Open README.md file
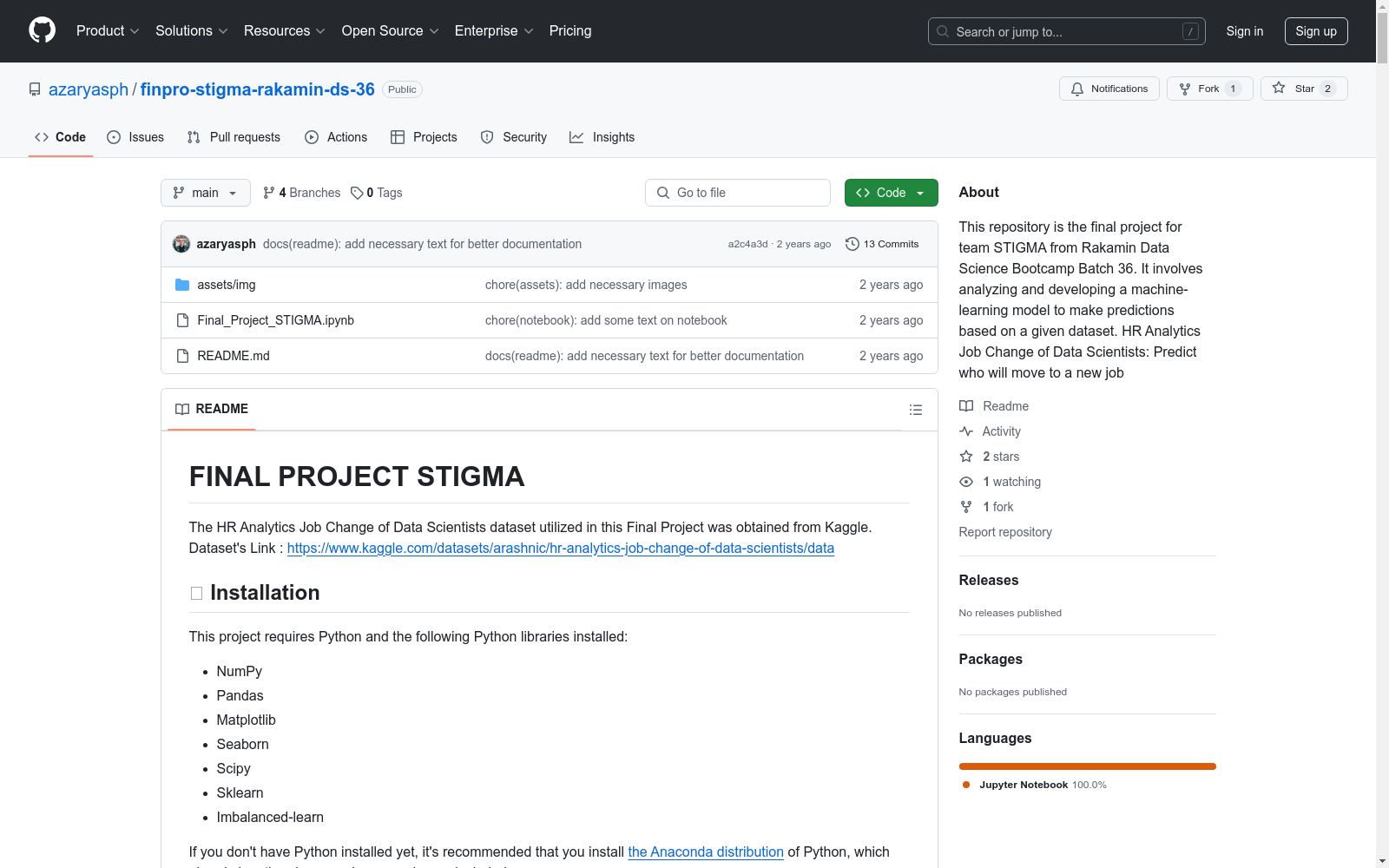This screenshot has height=868, width=1389. (234, 356)
